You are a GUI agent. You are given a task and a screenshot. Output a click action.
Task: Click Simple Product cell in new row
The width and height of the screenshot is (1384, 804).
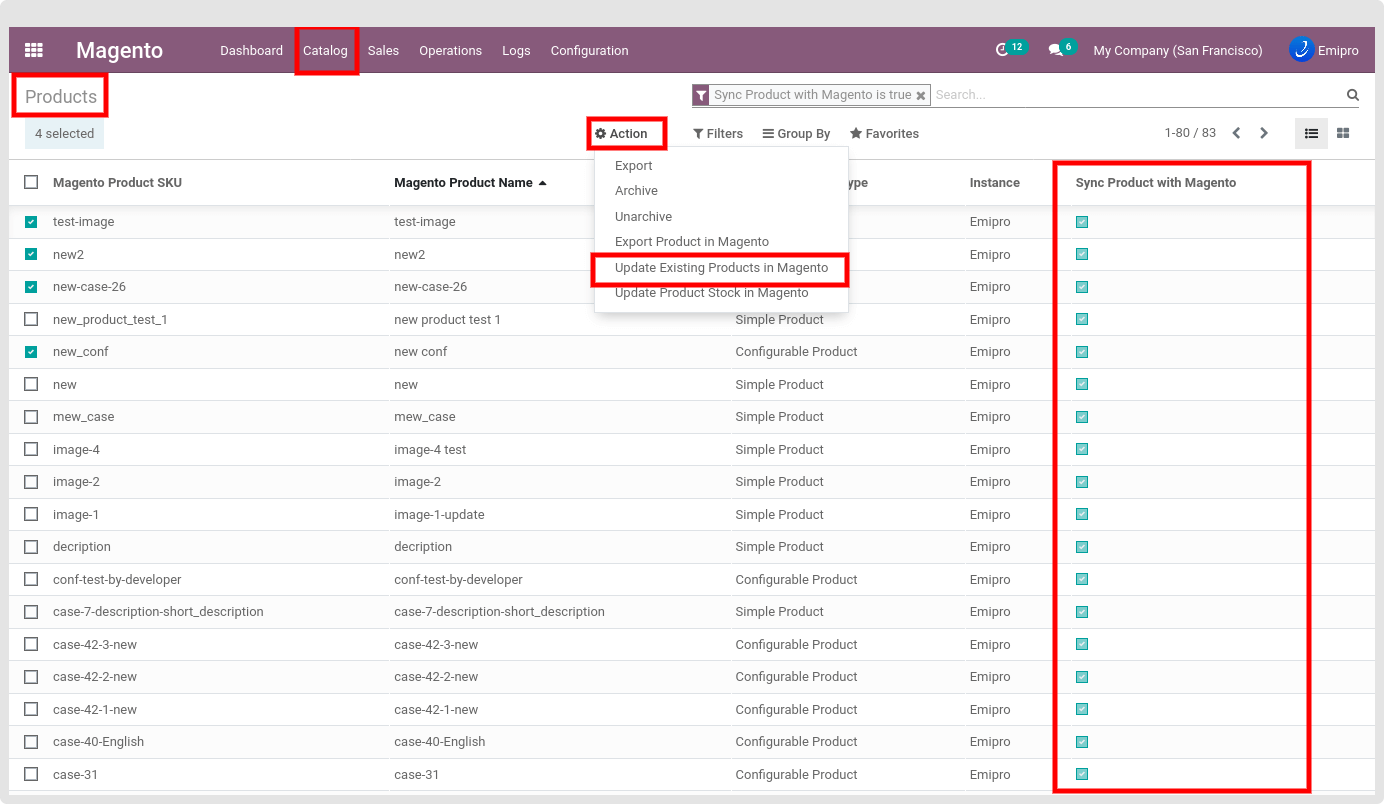(779, 385)
